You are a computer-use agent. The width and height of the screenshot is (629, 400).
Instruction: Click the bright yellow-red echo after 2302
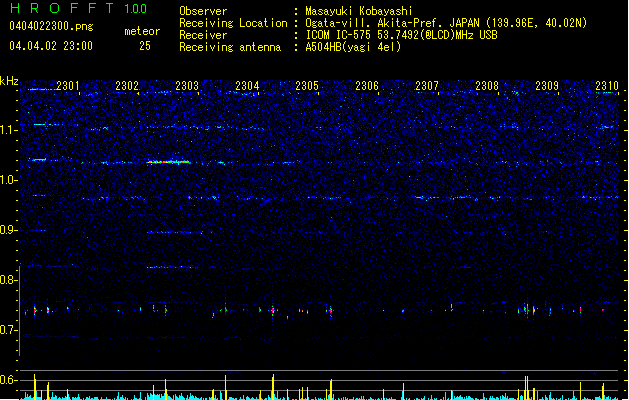pyautogui.click(x=168, y=162)
